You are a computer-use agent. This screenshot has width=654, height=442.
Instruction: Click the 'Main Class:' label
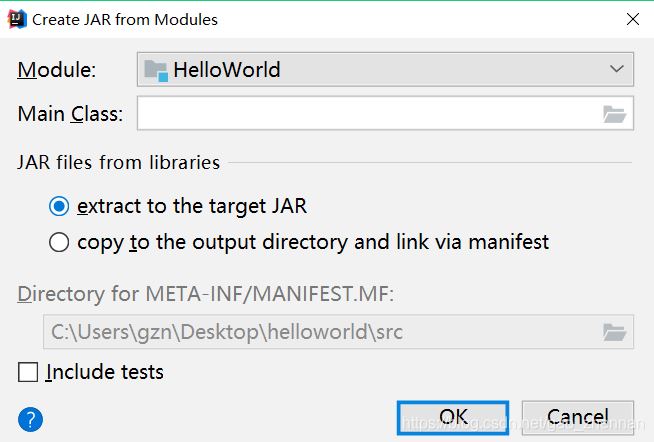tap(70, 114)
